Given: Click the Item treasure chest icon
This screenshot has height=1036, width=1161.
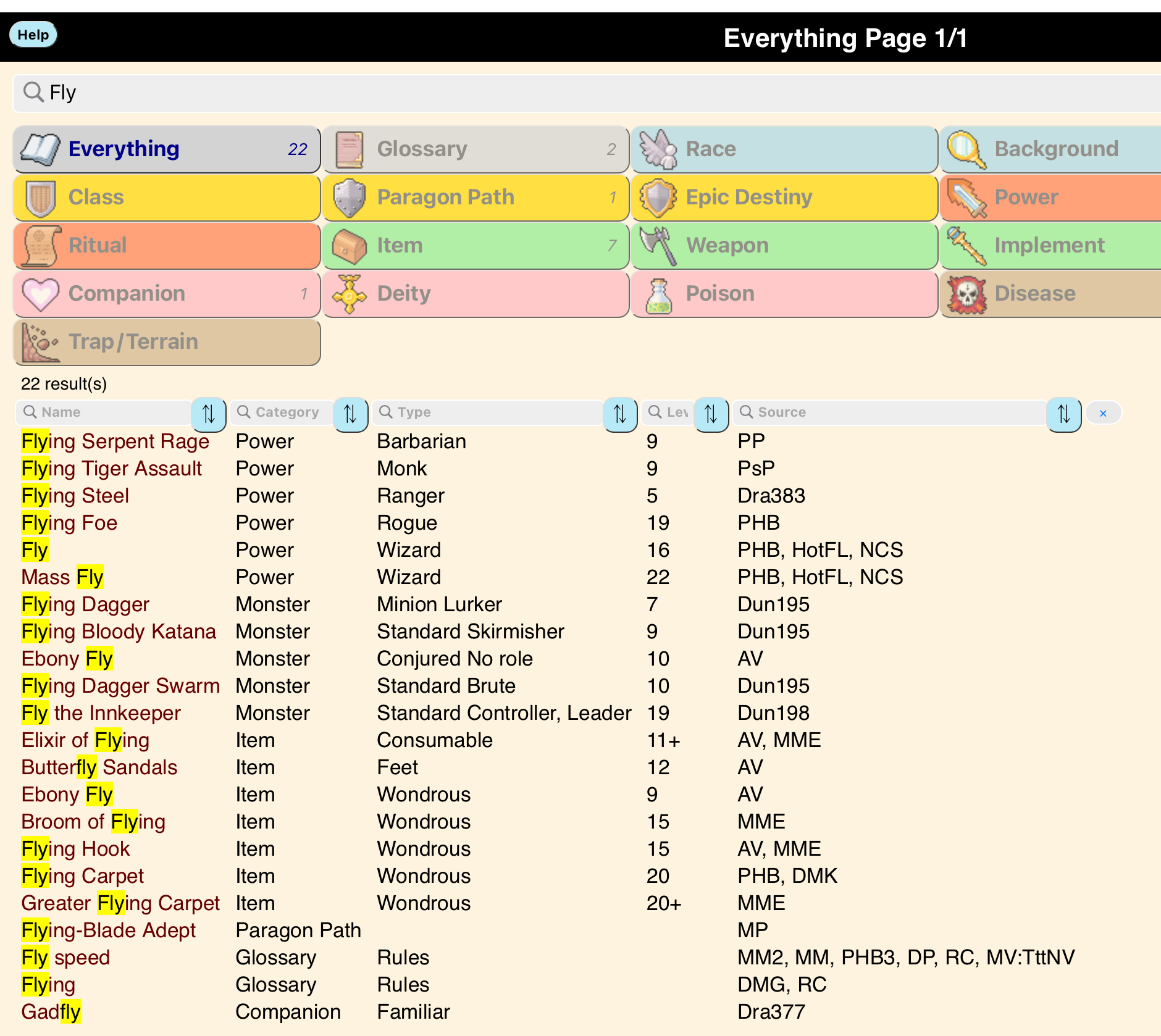Looking at the screenshot, I should click(350, 246).
